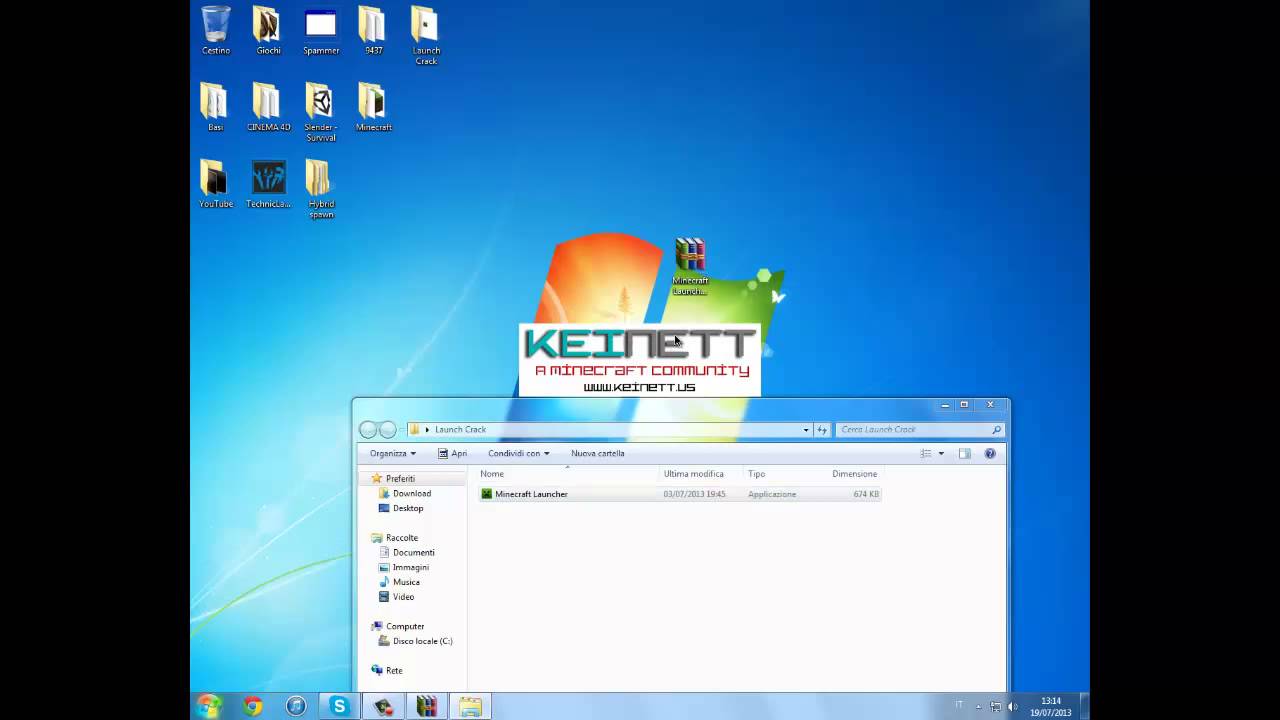This screenshot has height=720, width=1280.
Task: Open the WinRAR taskbar button
Action: (427, 706)
